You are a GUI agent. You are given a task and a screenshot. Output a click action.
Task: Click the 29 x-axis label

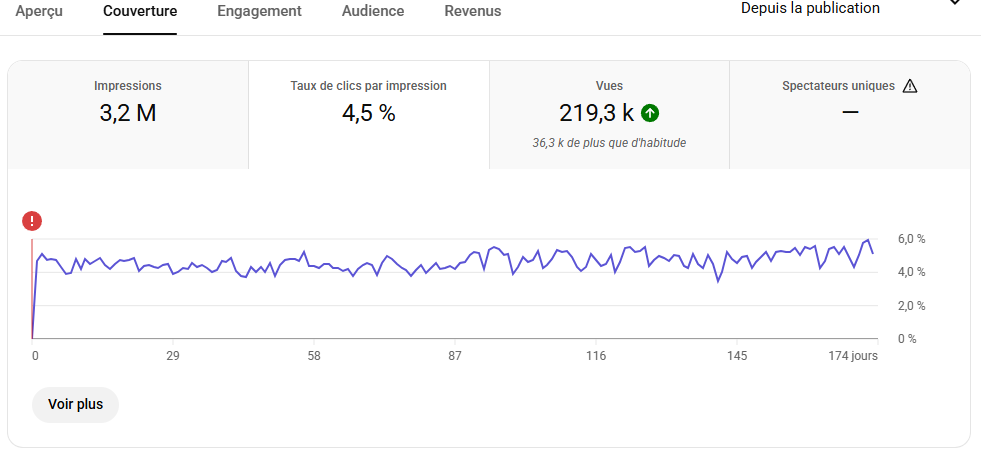point(173,356)
